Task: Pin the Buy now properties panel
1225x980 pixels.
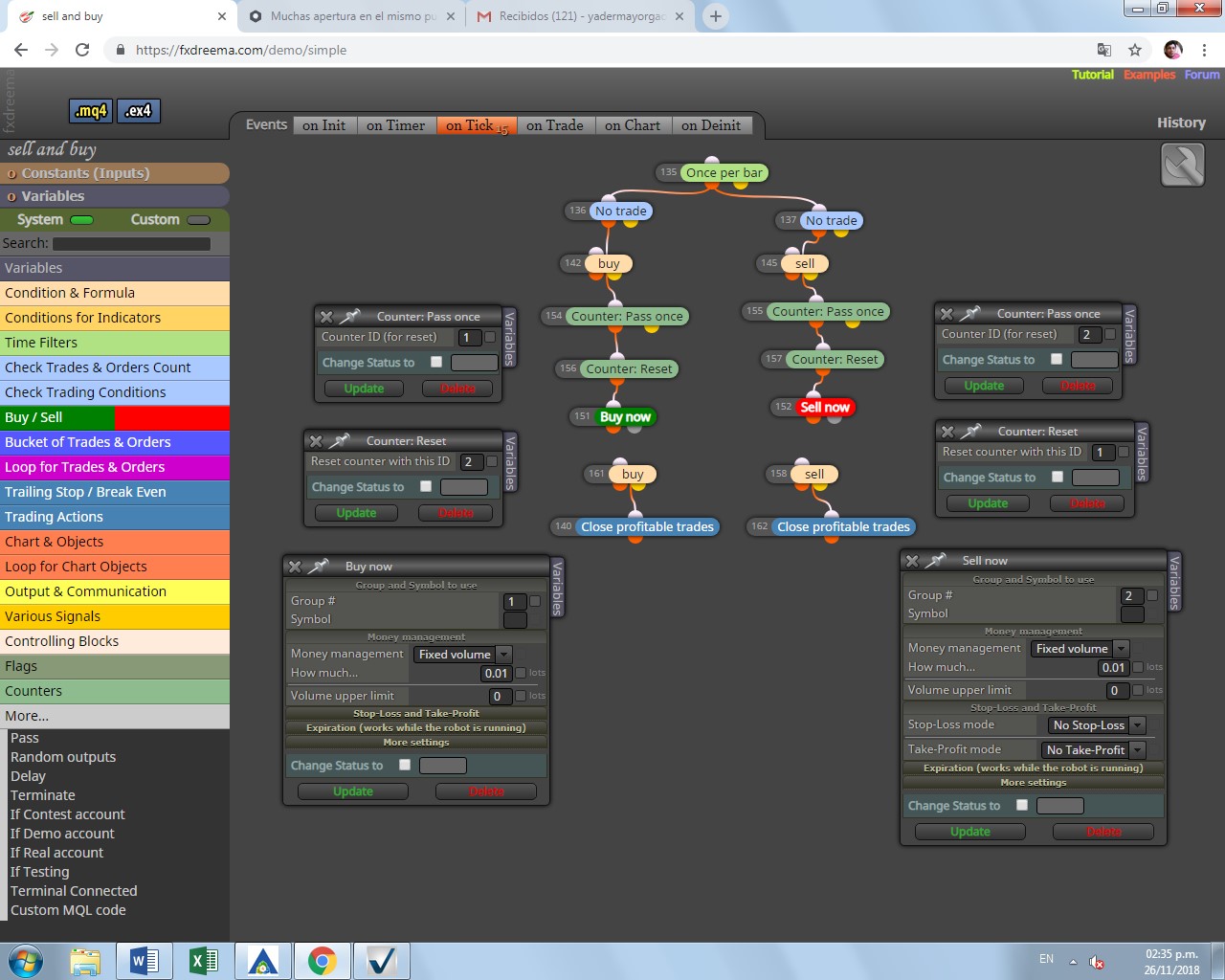Action: click(318, 566)
